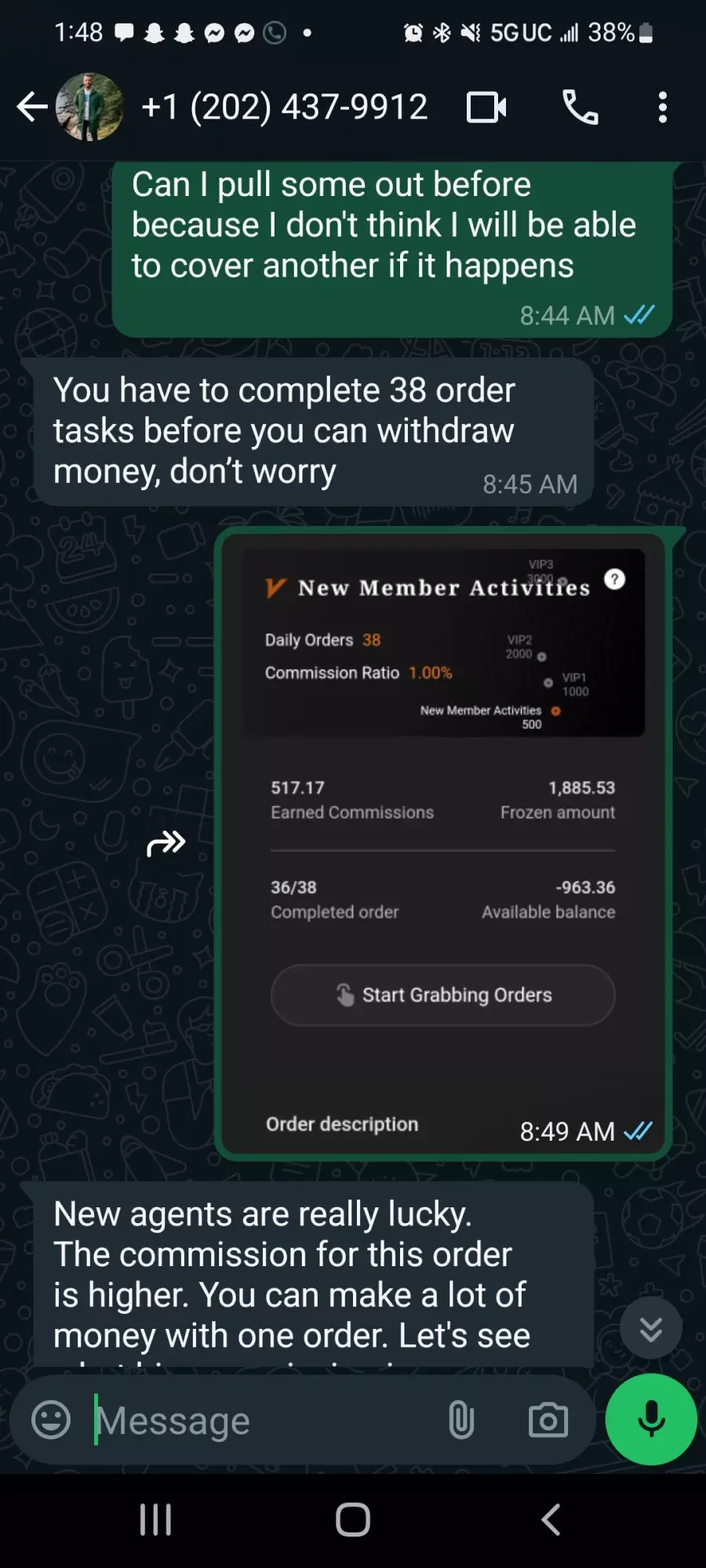Start a video call with this contact
The width and height of the screenshot is (706, 1568).
point(486,107)
